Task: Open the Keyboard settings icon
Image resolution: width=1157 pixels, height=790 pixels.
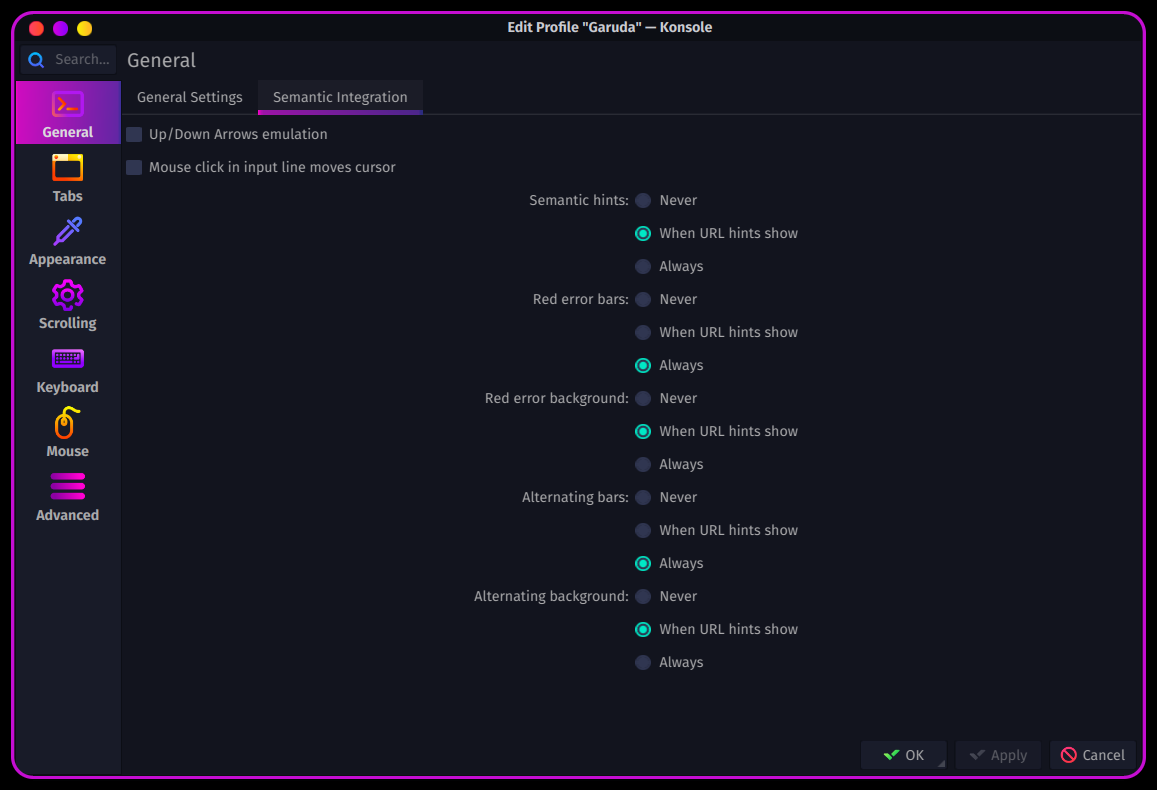Action: tap(67, 359)
